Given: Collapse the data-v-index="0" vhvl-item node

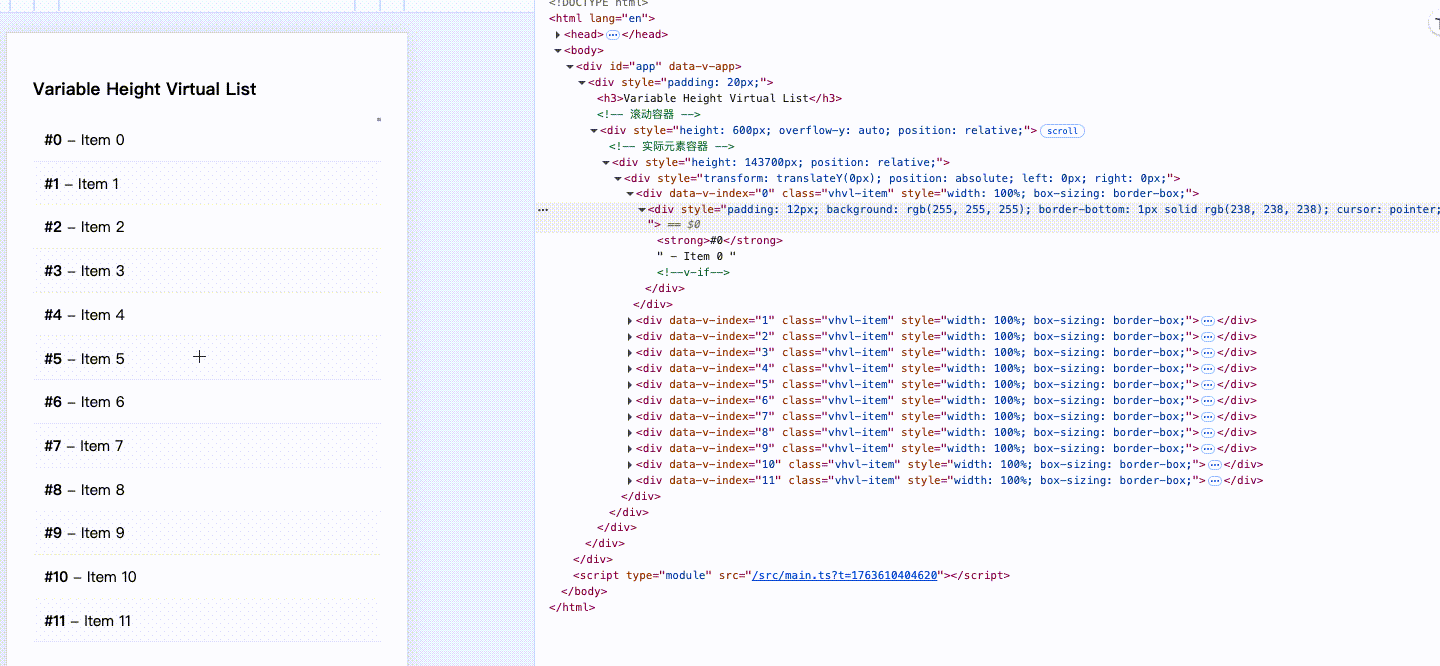Looking at the screenshot, I should click(630, 193).
